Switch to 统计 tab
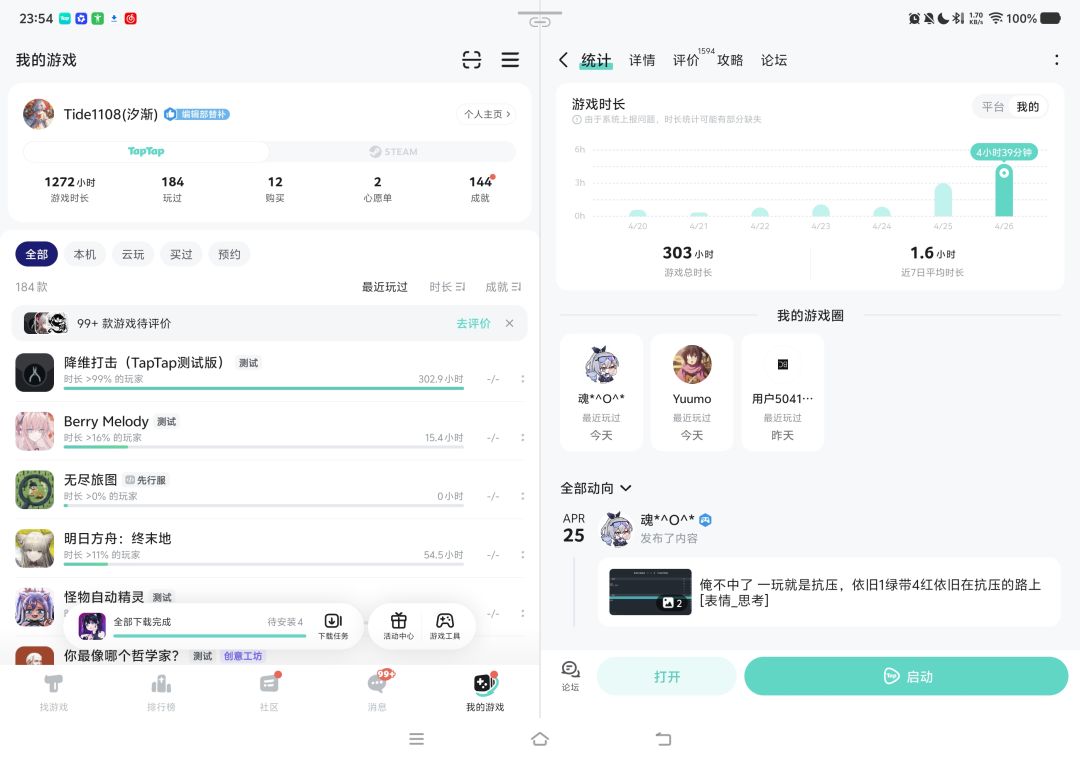 (x=596, y=61)
